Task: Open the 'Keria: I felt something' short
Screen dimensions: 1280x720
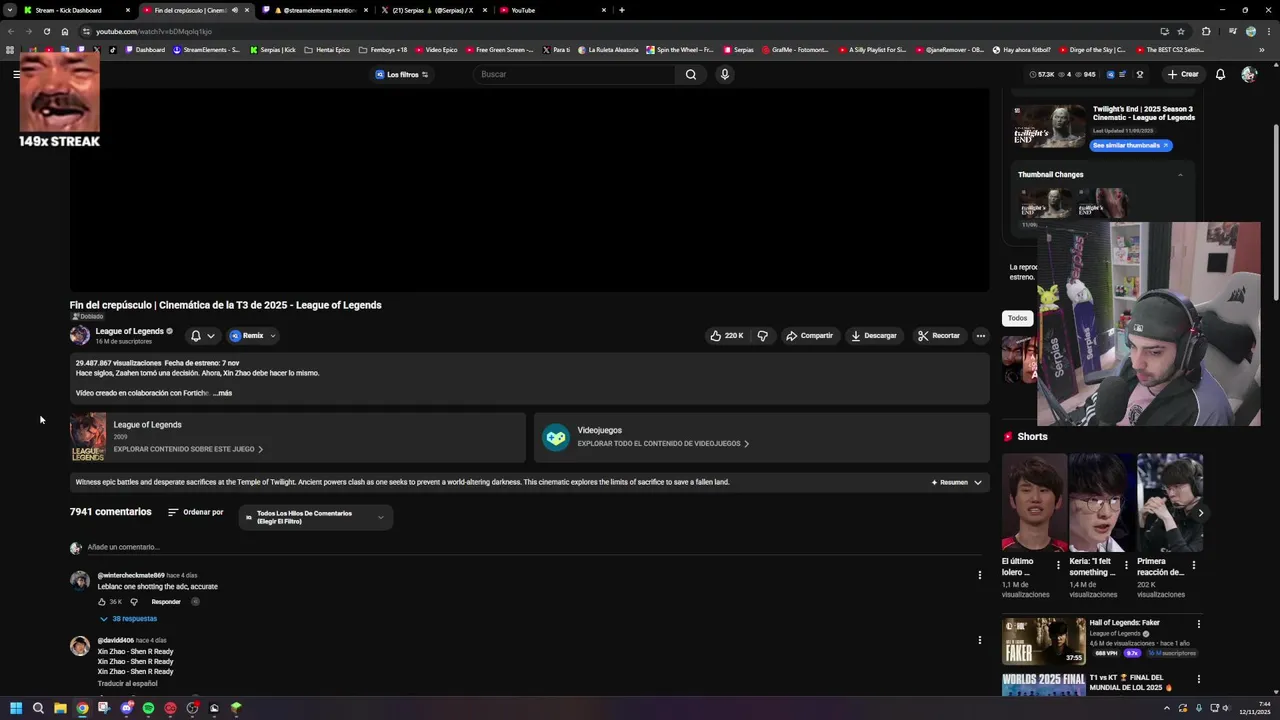Action: point(1102,503)
